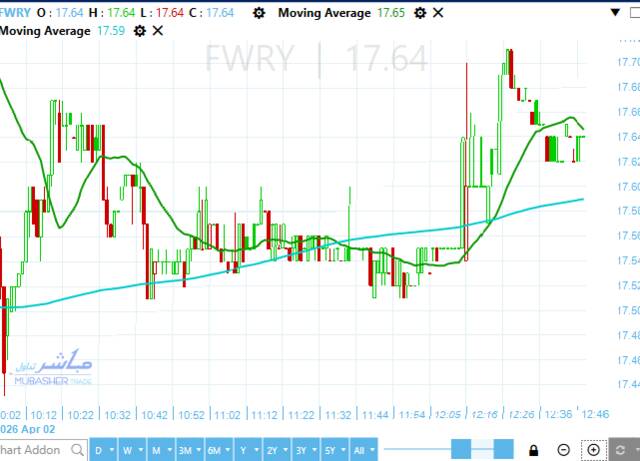This screenshot has height=461, width=640.
Task: Select the W timeframe
Action: (129, 450)
